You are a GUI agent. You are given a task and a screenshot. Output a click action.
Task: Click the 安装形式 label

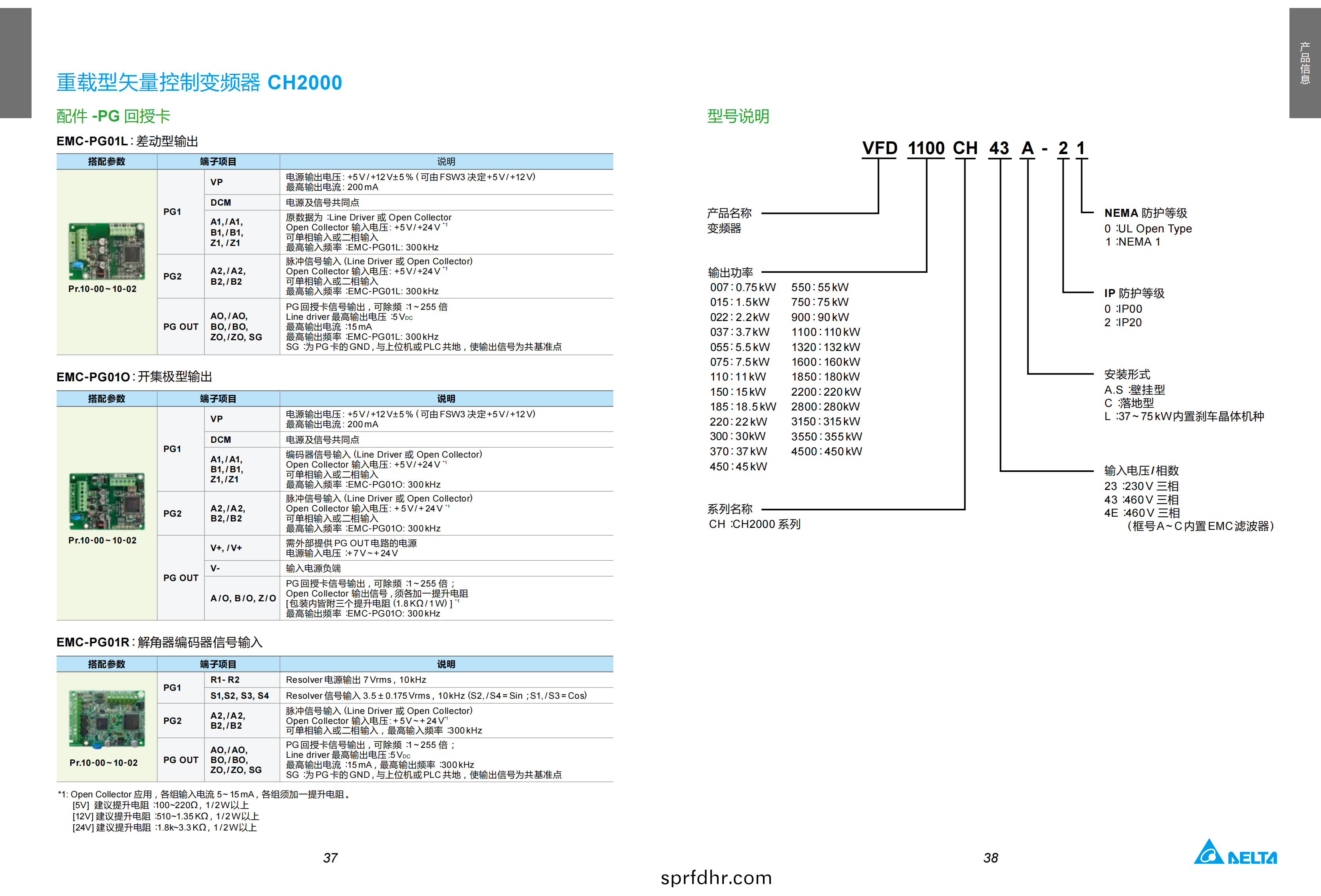coord(1126,375)
